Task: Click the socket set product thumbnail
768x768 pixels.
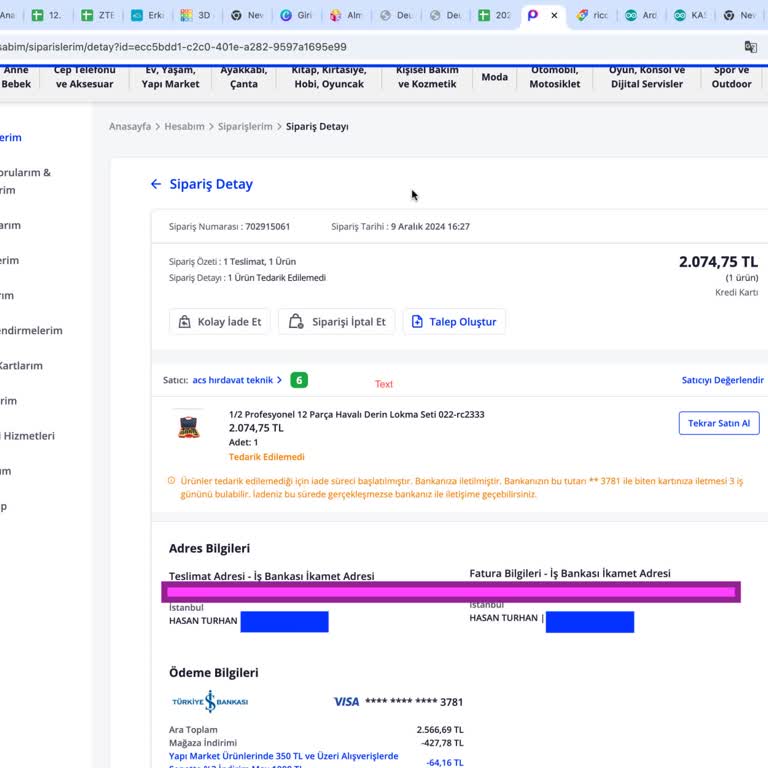Action: coord(189,427)
